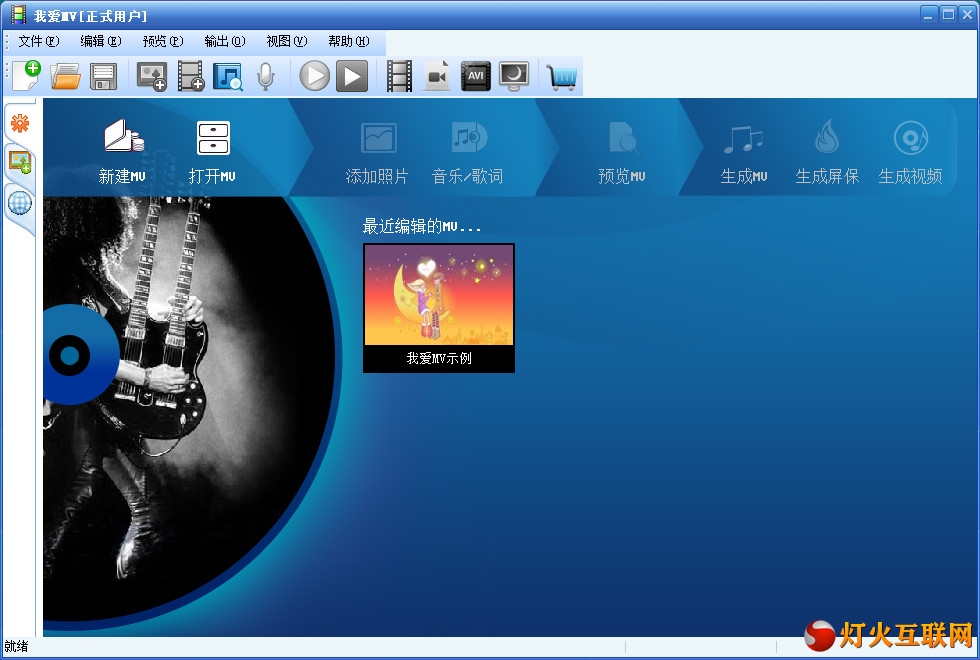
Task: Save using the floppy disk icon
Action: 103,76
